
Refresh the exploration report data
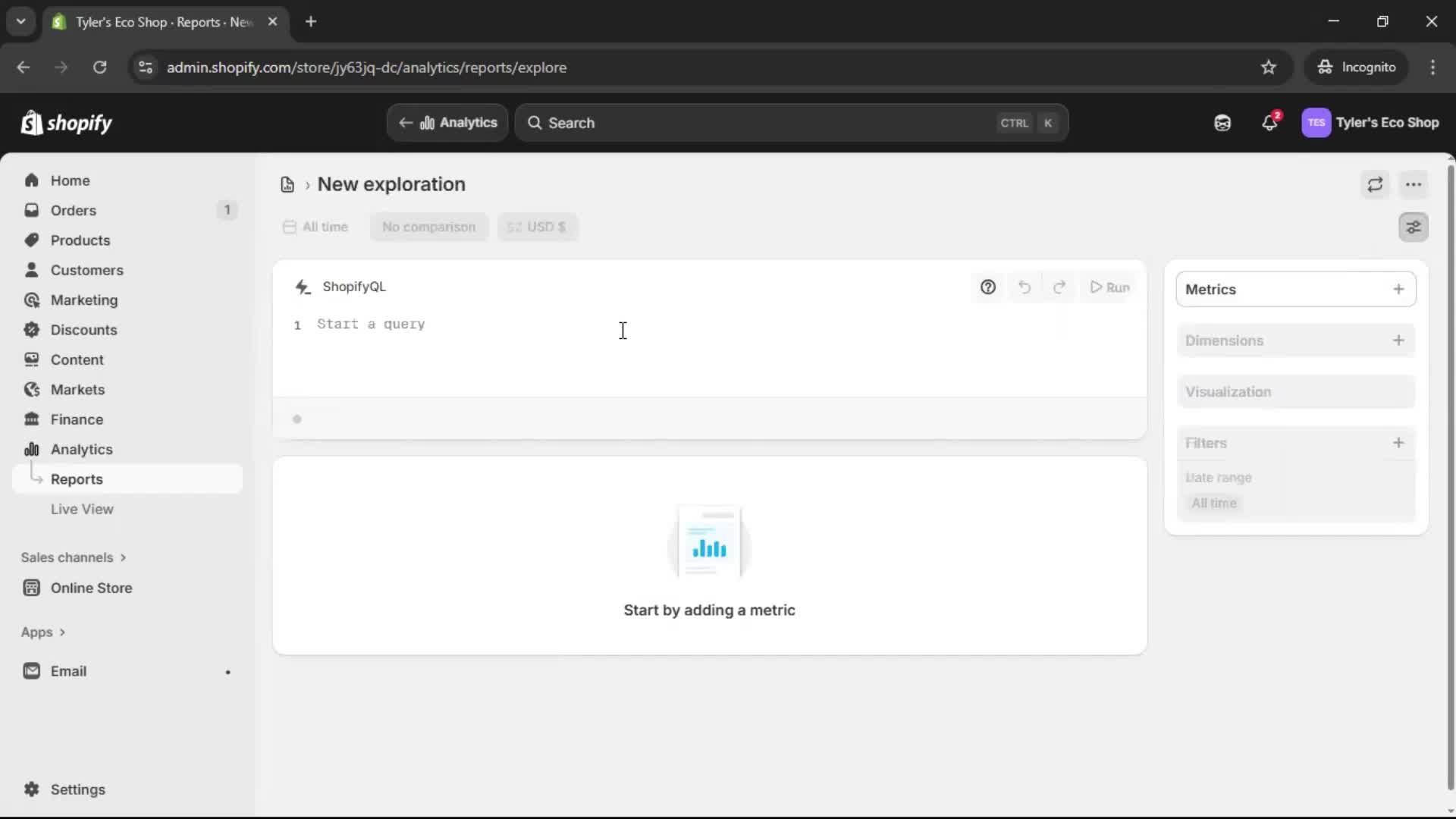click(1376, 184)
